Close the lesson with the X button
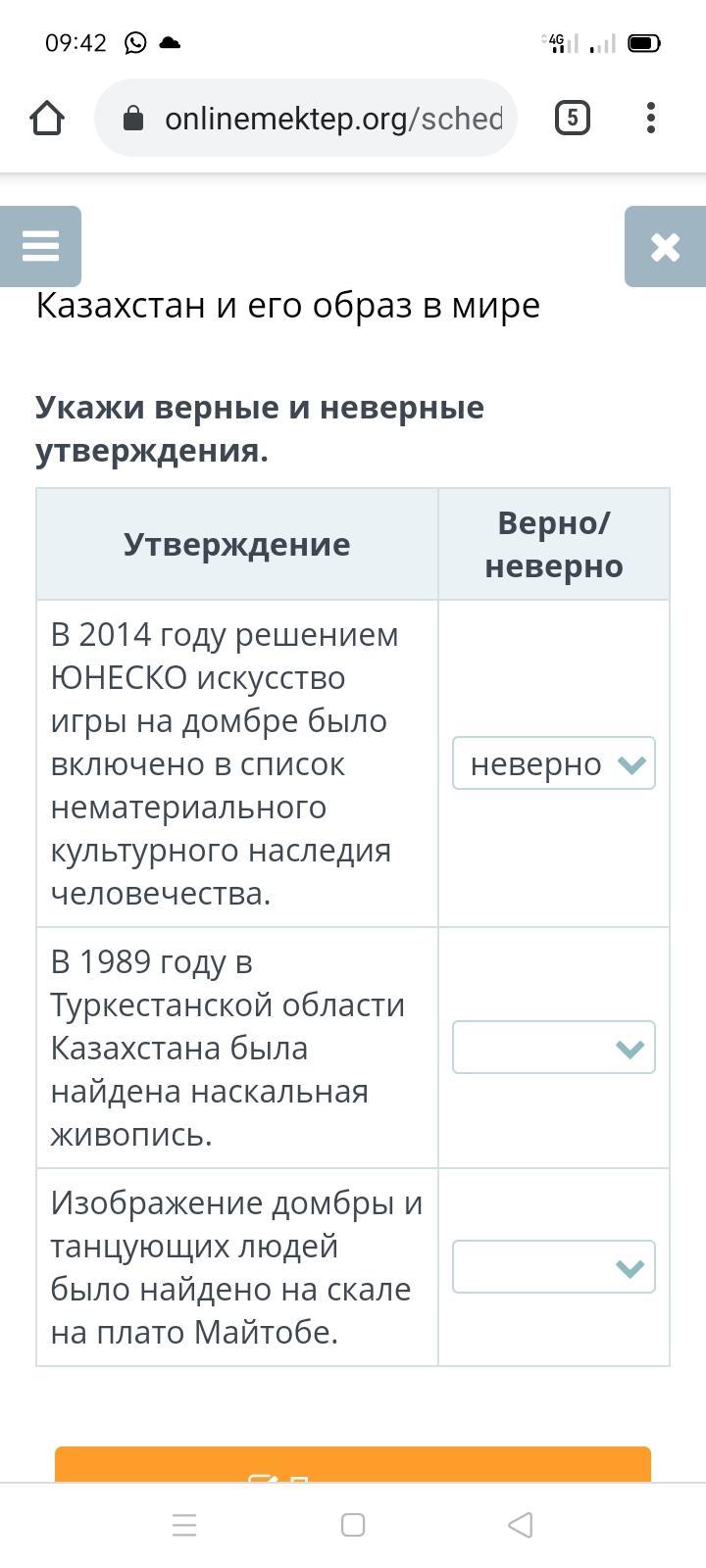706x1568 pixels. (x=665, y=246)
